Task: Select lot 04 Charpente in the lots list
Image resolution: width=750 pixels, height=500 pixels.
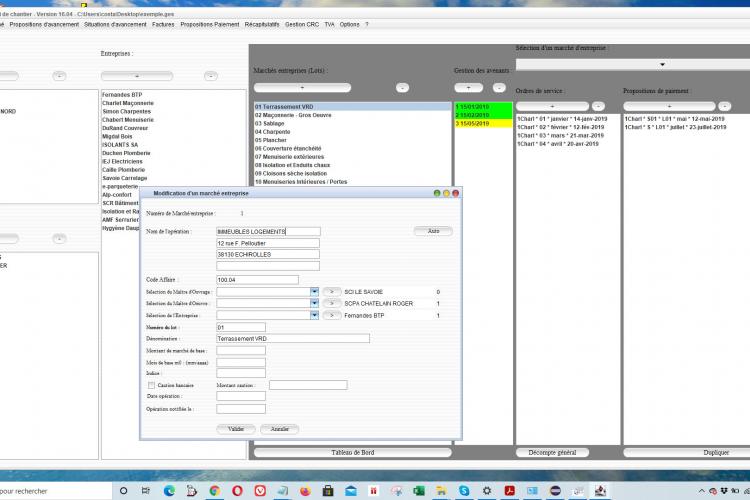Action: pos(353,132)
